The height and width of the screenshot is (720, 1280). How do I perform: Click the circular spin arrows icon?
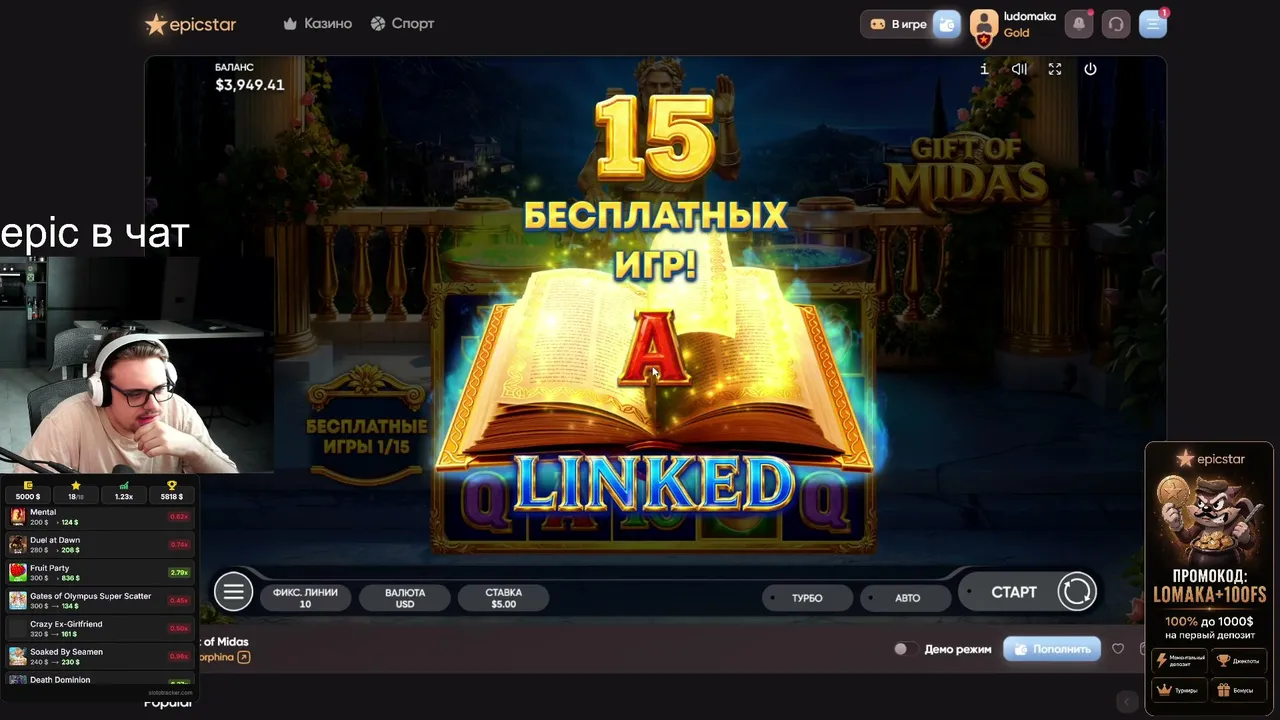pos(1077,592)
